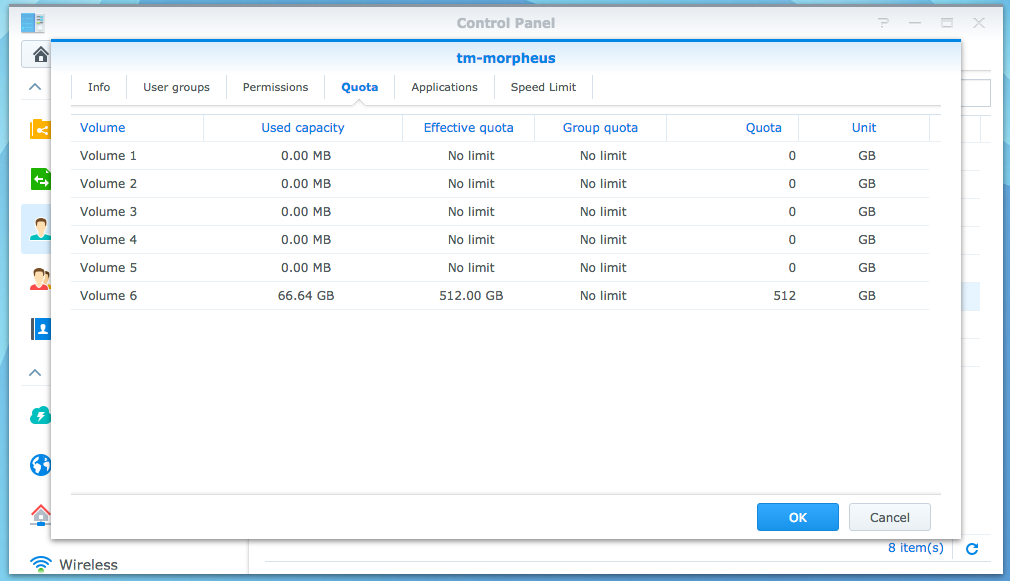Open the Shared Folder sidebar icon
Viewport: 1010px width, 581px height.
click(40, 129)
